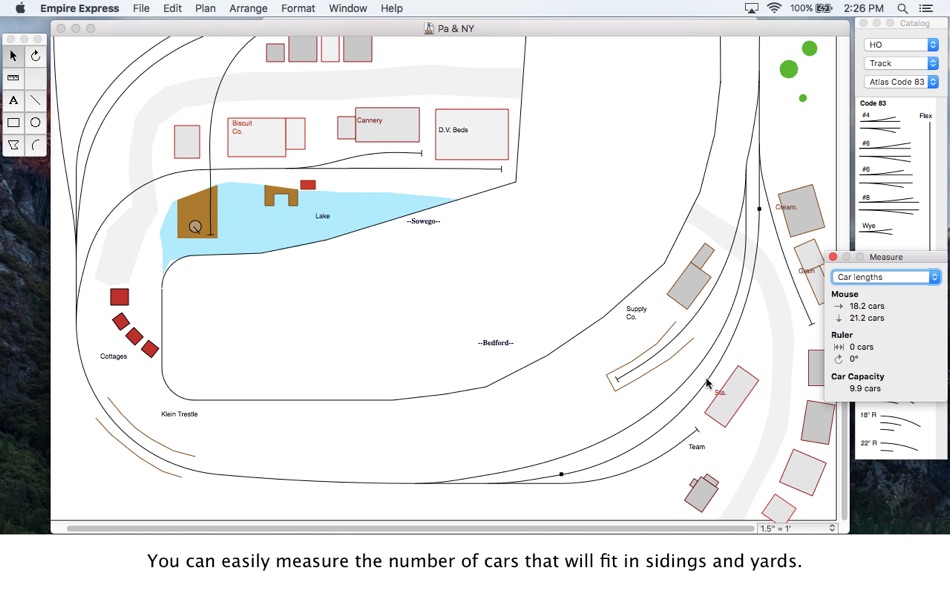950x594 pixels.
Task: Click the Klein Trestle label
Action: tap(179, 414)
